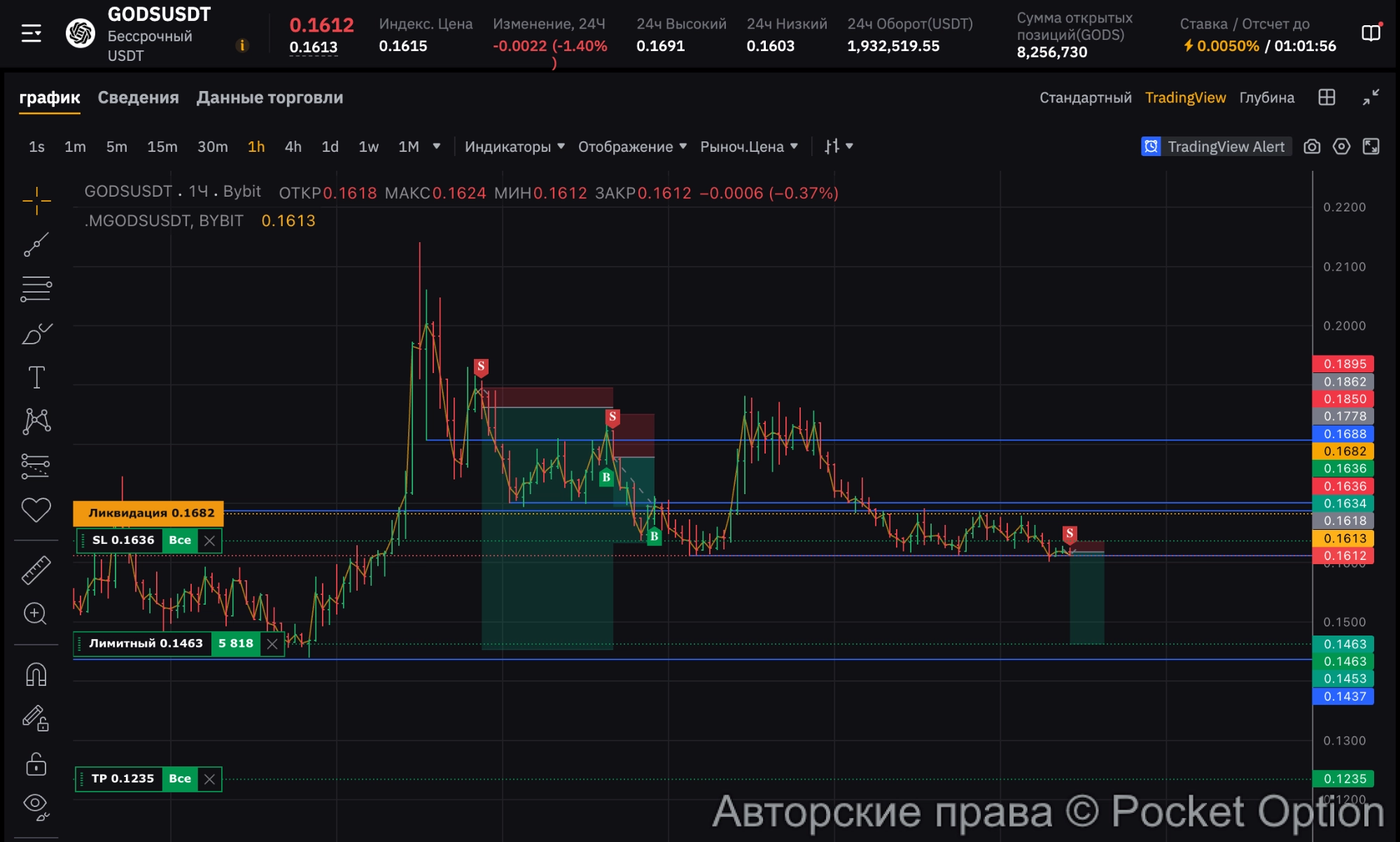Select the 4h timeframe
Image resolution: width=1400 pixels, height=842 pixels.
(293, 146)
